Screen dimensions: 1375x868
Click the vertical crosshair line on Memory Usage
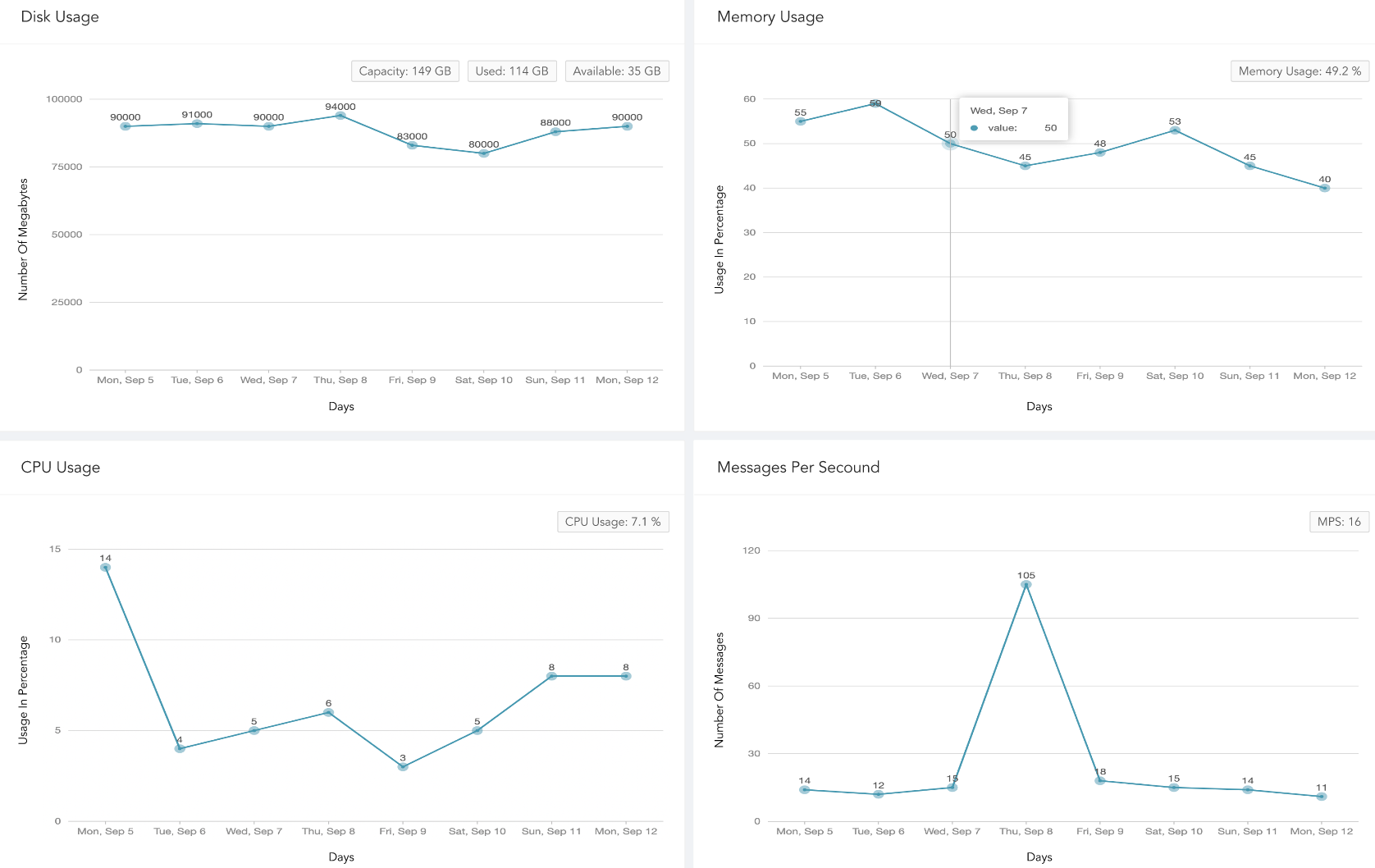tap(950, 246)
